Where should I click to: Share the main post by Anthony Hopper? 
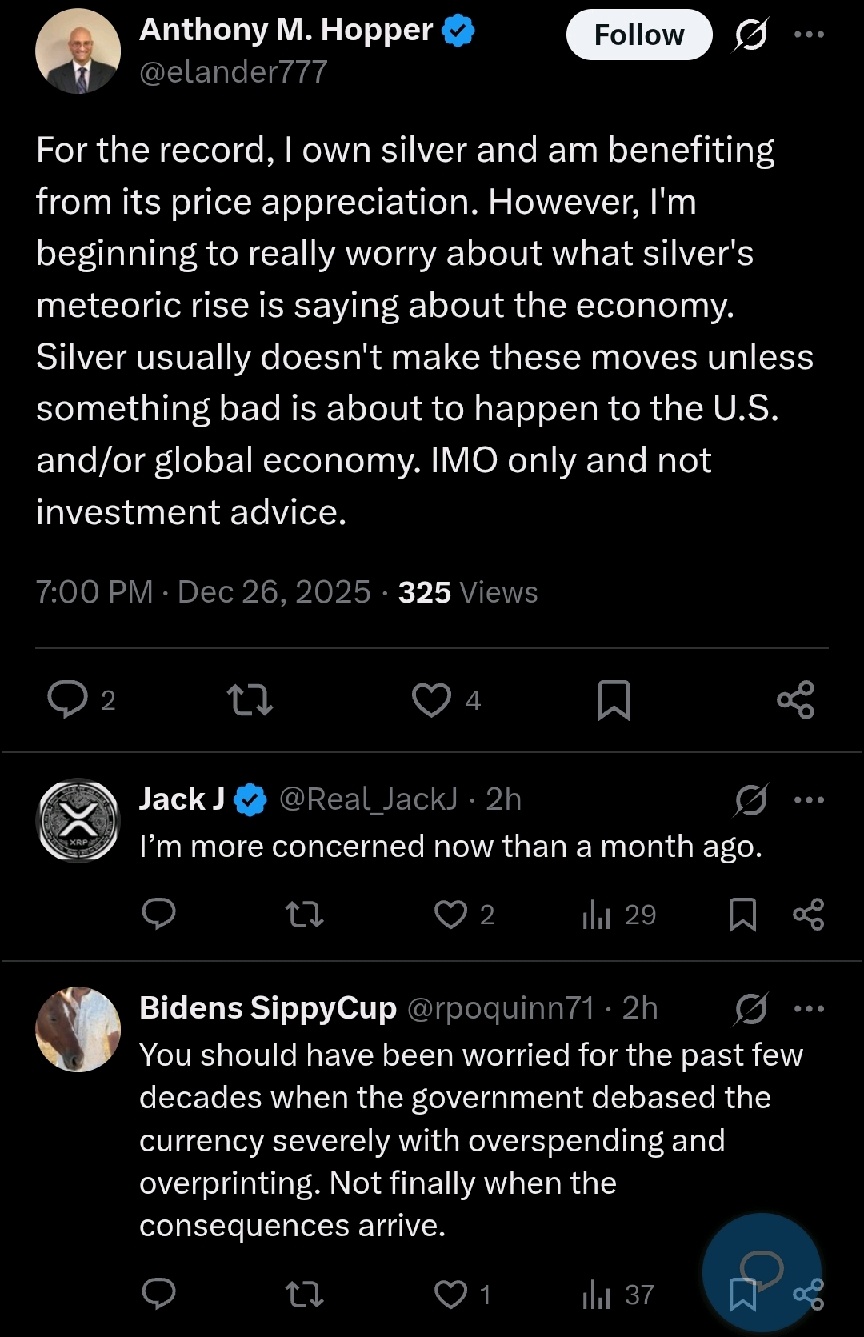[x=796, y=700]
